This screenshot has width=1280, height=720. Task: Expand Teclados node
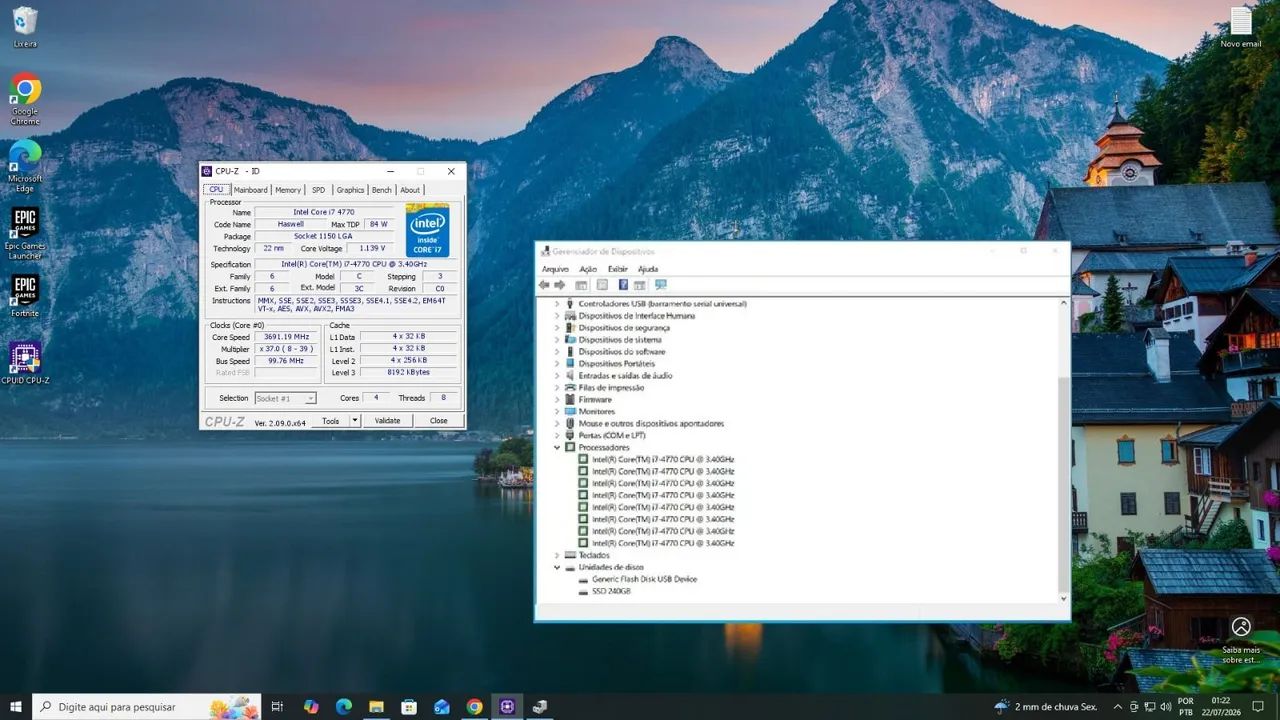point(558,555)
